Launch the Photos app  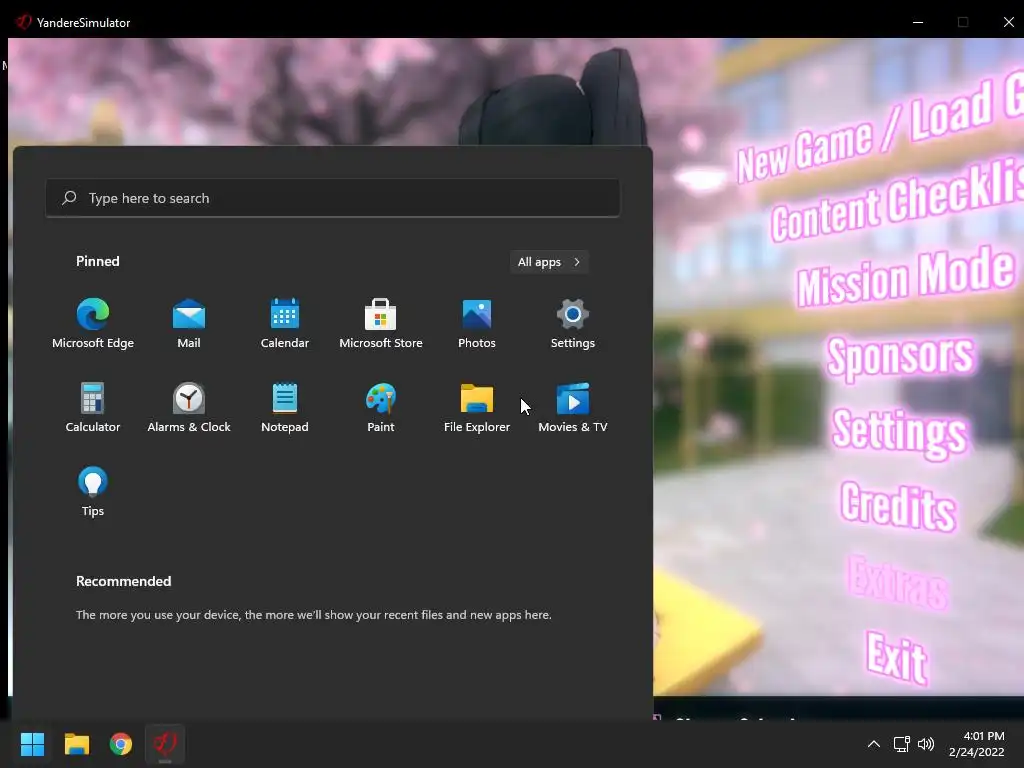click(x=477, y=323)
